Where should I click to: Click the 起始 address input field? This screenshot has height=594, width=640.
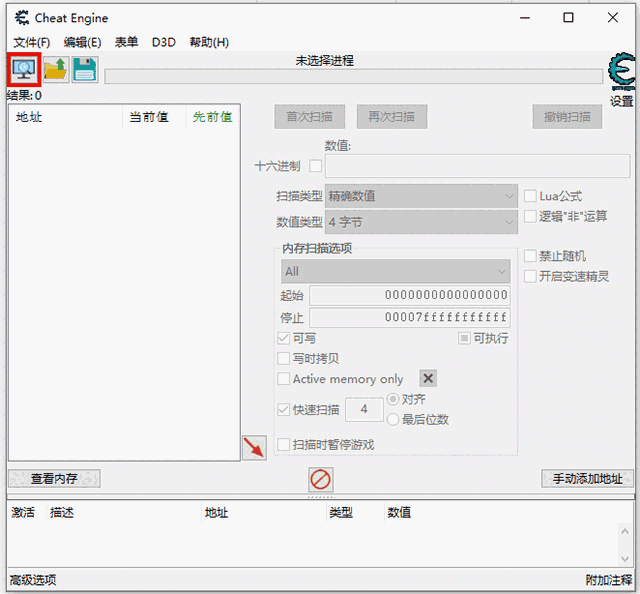click(410, 295)
